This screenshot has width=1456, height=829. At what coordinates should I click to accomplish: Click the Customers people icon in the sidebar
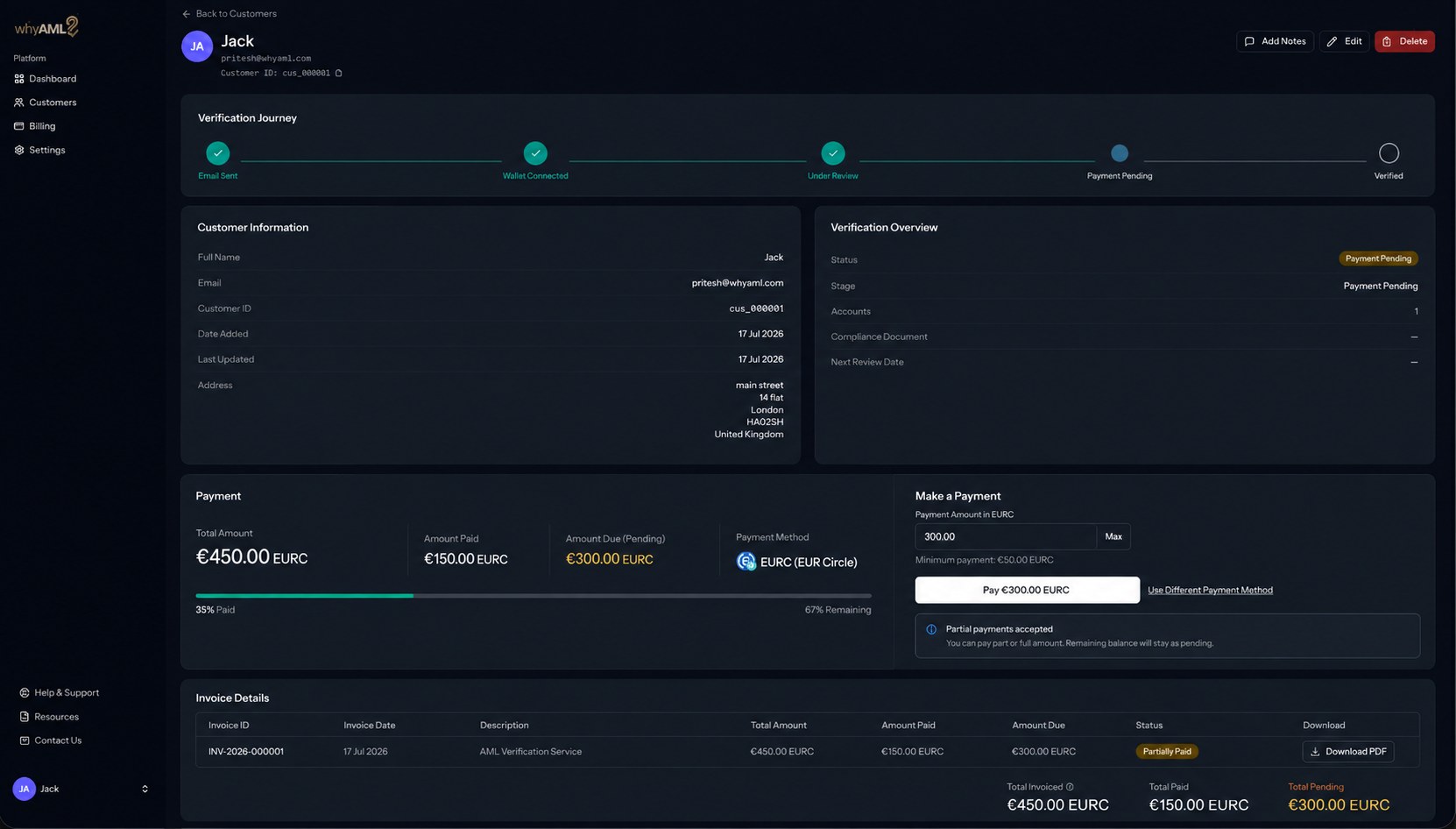tap(19, 103)
